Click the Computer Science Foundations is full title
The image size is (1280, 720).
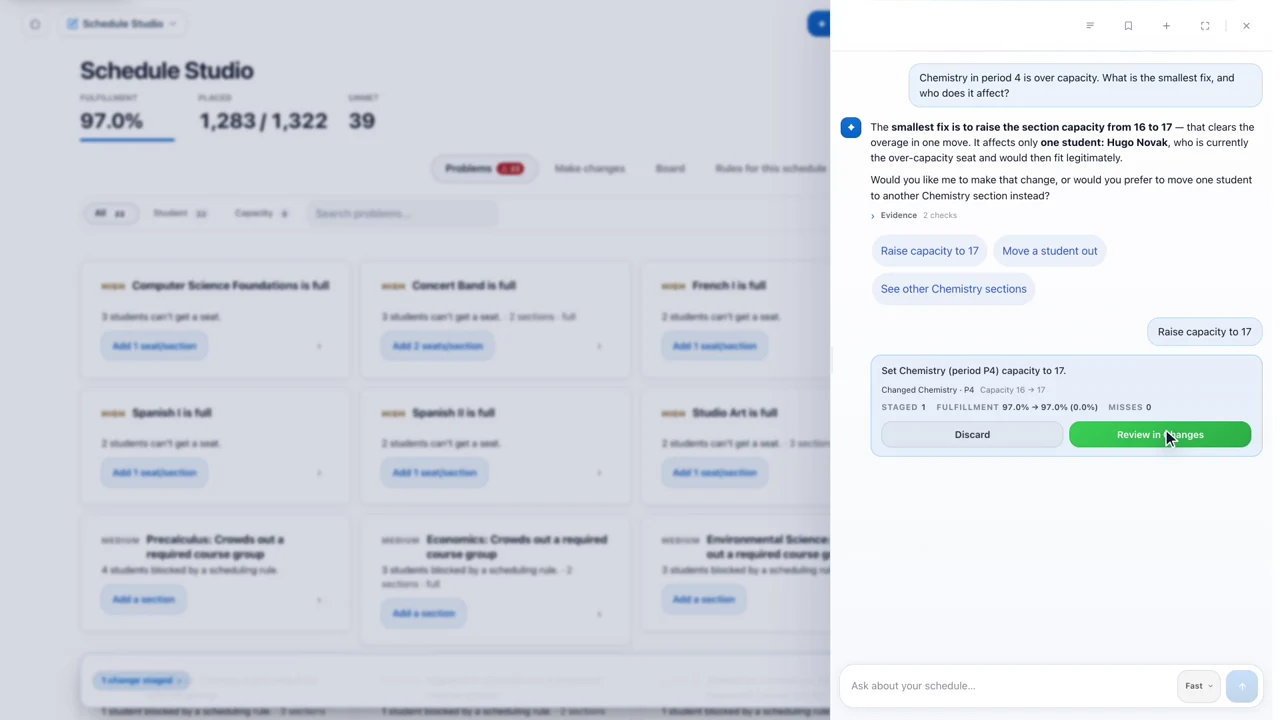click(x=230, y=286)
